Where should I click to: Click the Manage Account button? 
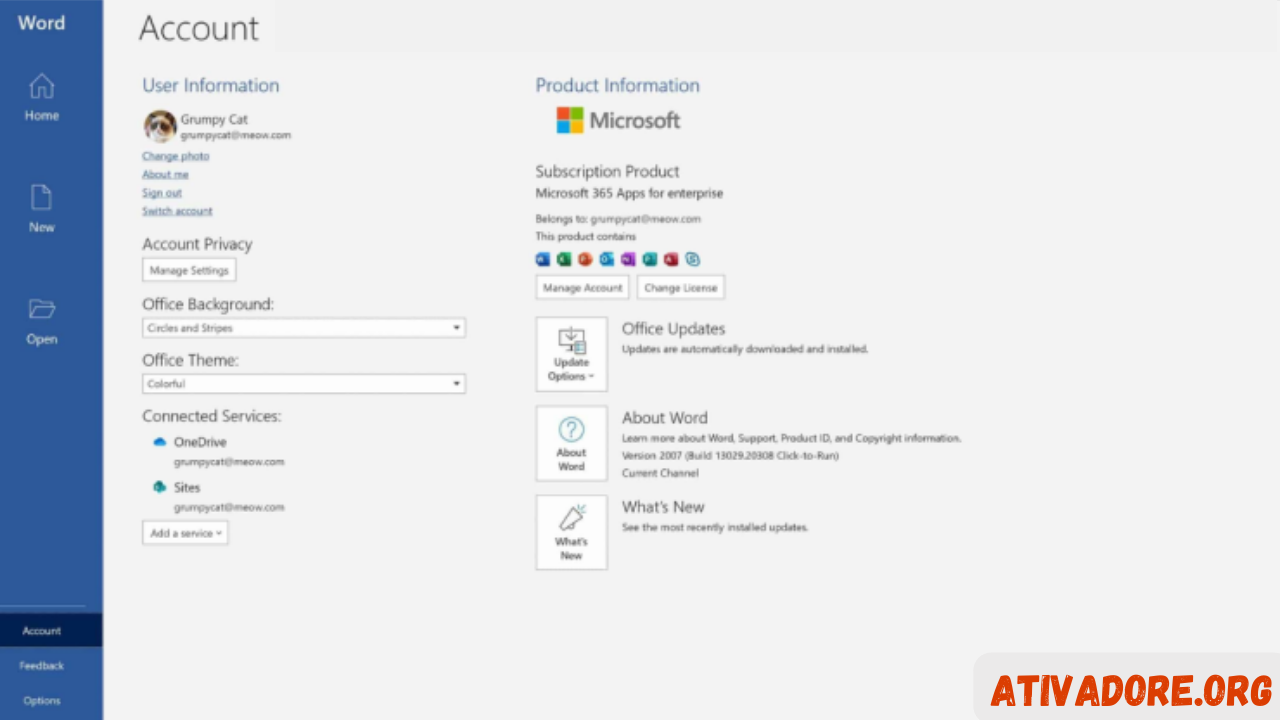[582, 288]
